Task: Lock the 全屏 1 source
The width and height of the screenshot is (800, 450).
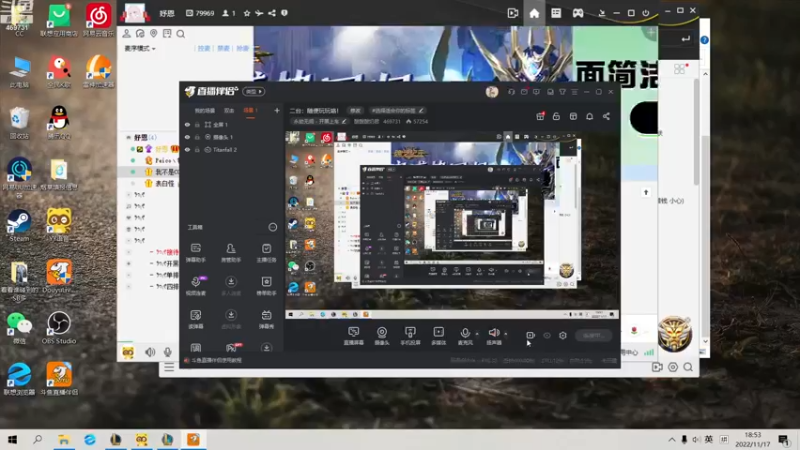Action: [197, 124]
